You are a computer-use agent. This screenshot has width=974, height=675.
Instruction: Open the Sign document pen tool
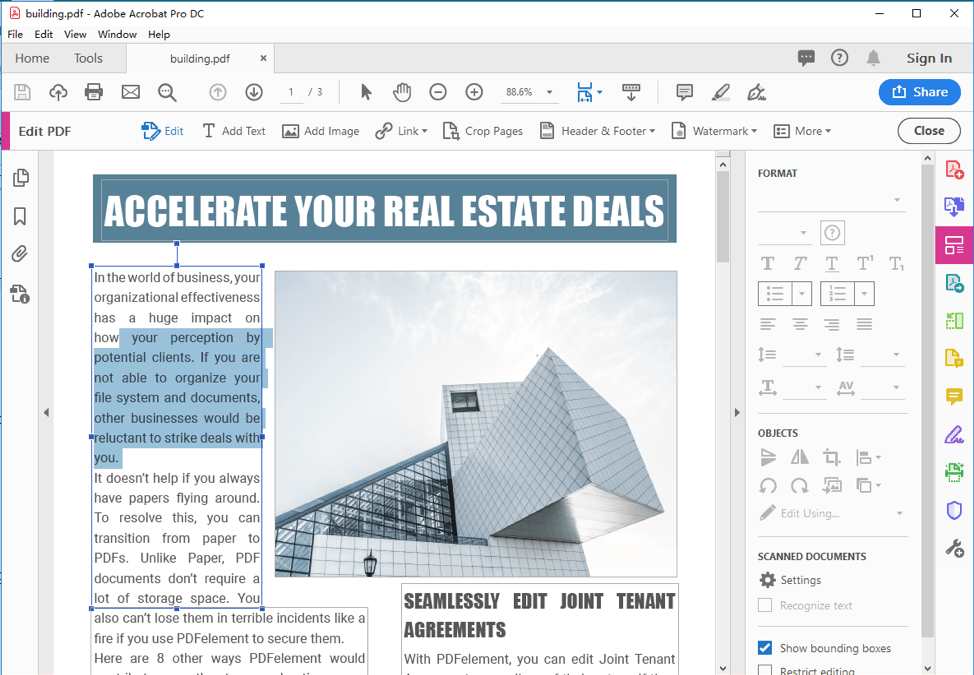pos(756,93)
